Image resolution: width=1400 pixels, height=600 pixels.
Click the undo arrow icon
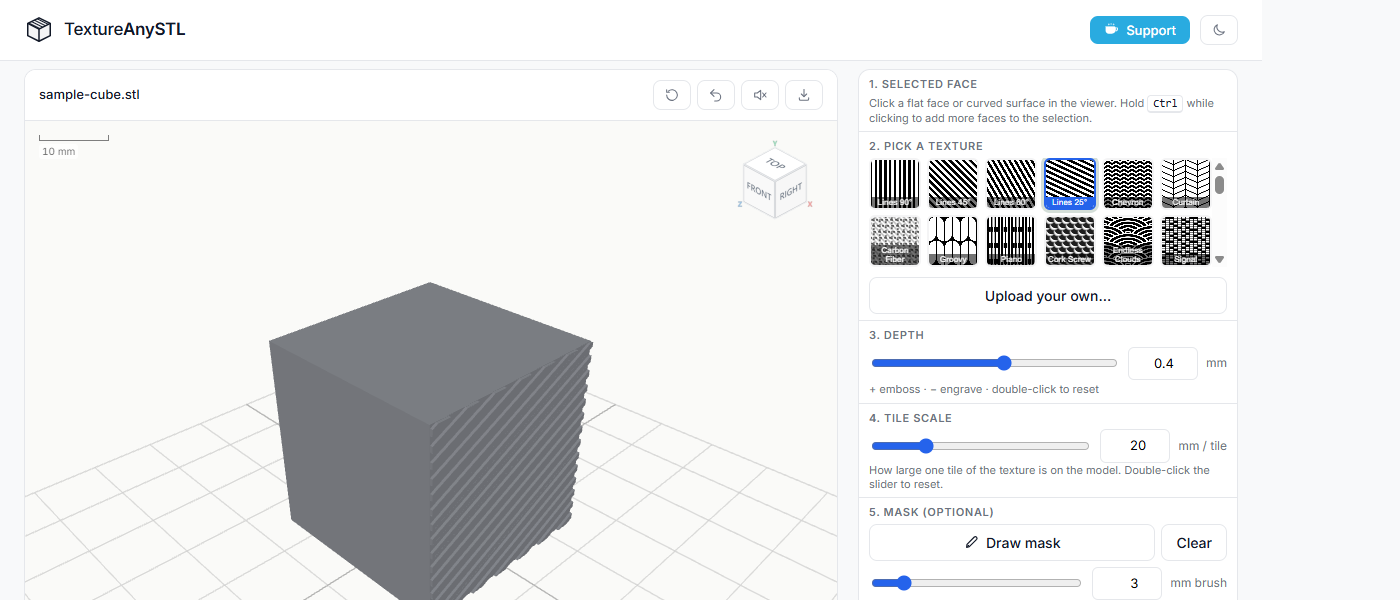click(716, 95)
